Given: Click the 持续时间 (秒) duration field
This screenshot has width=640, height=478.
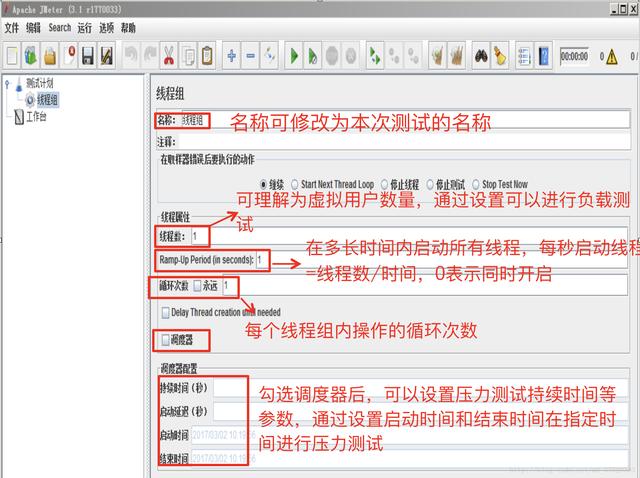Looking at the screenshot, I should coord(421,388).
